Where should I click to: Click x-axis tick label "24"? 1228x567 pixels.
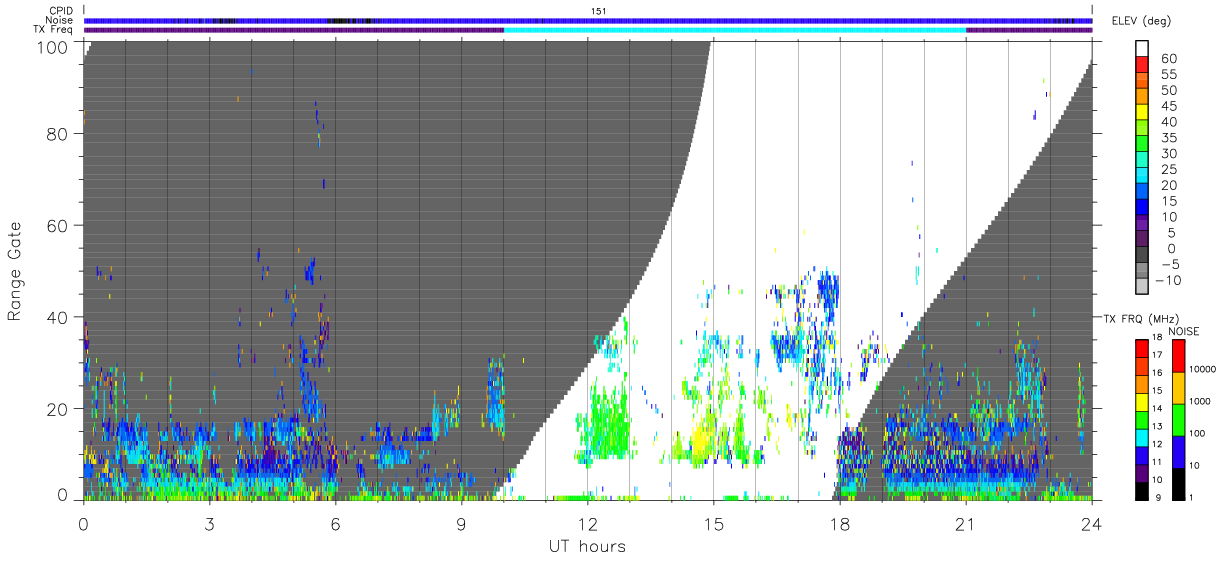click(1091, 523)
